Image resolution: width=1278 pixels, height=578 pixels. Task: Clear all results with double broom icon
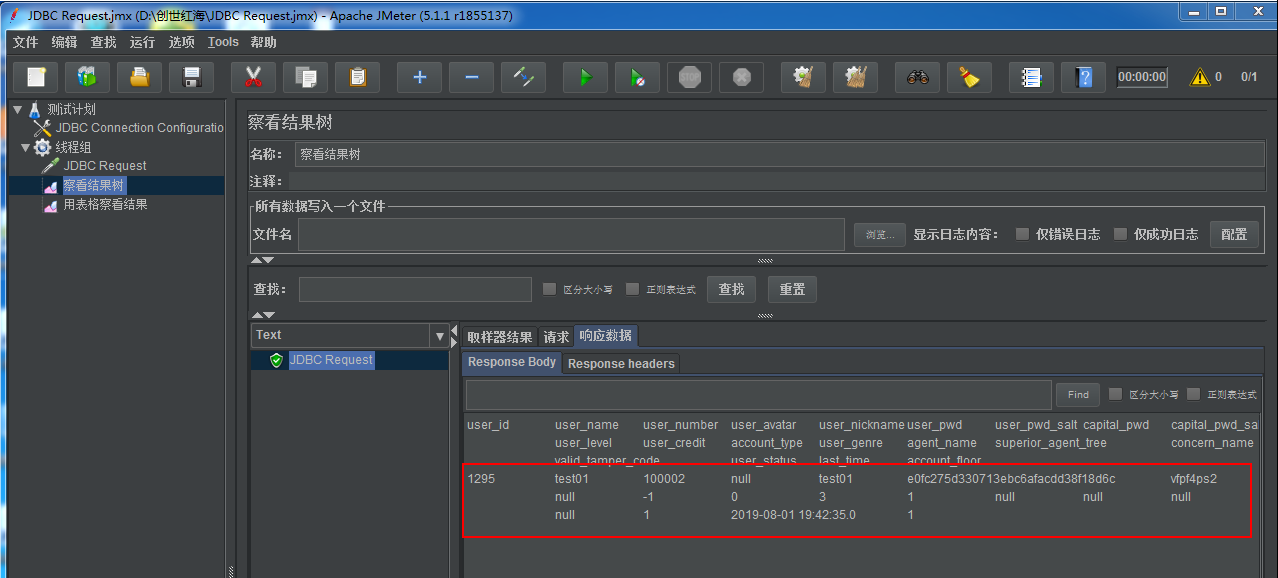click(855, 77)
